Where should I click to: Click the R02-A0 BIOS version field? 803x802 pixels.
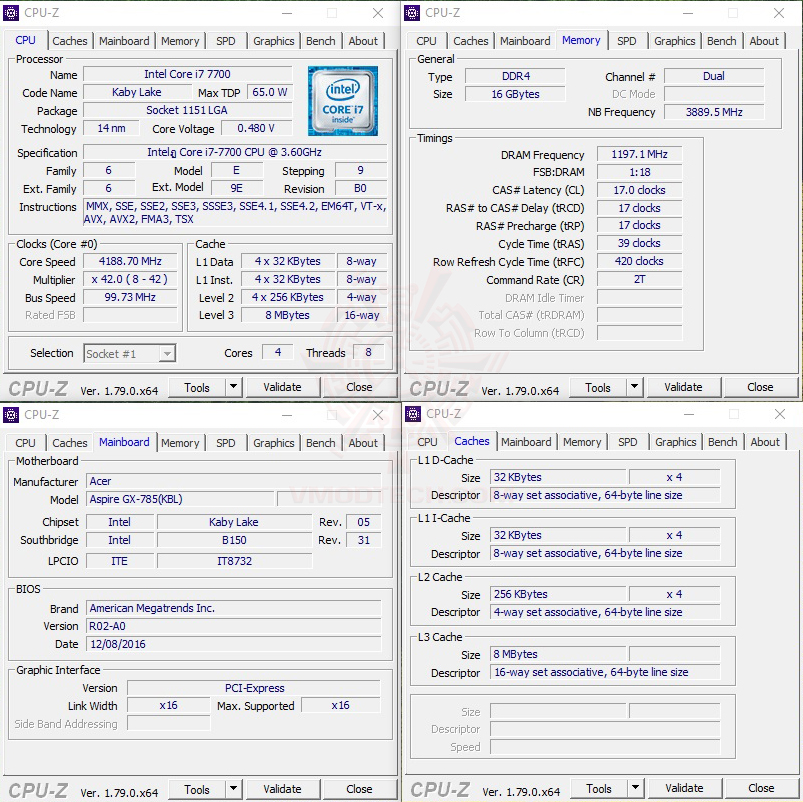[x=234, y=626]
